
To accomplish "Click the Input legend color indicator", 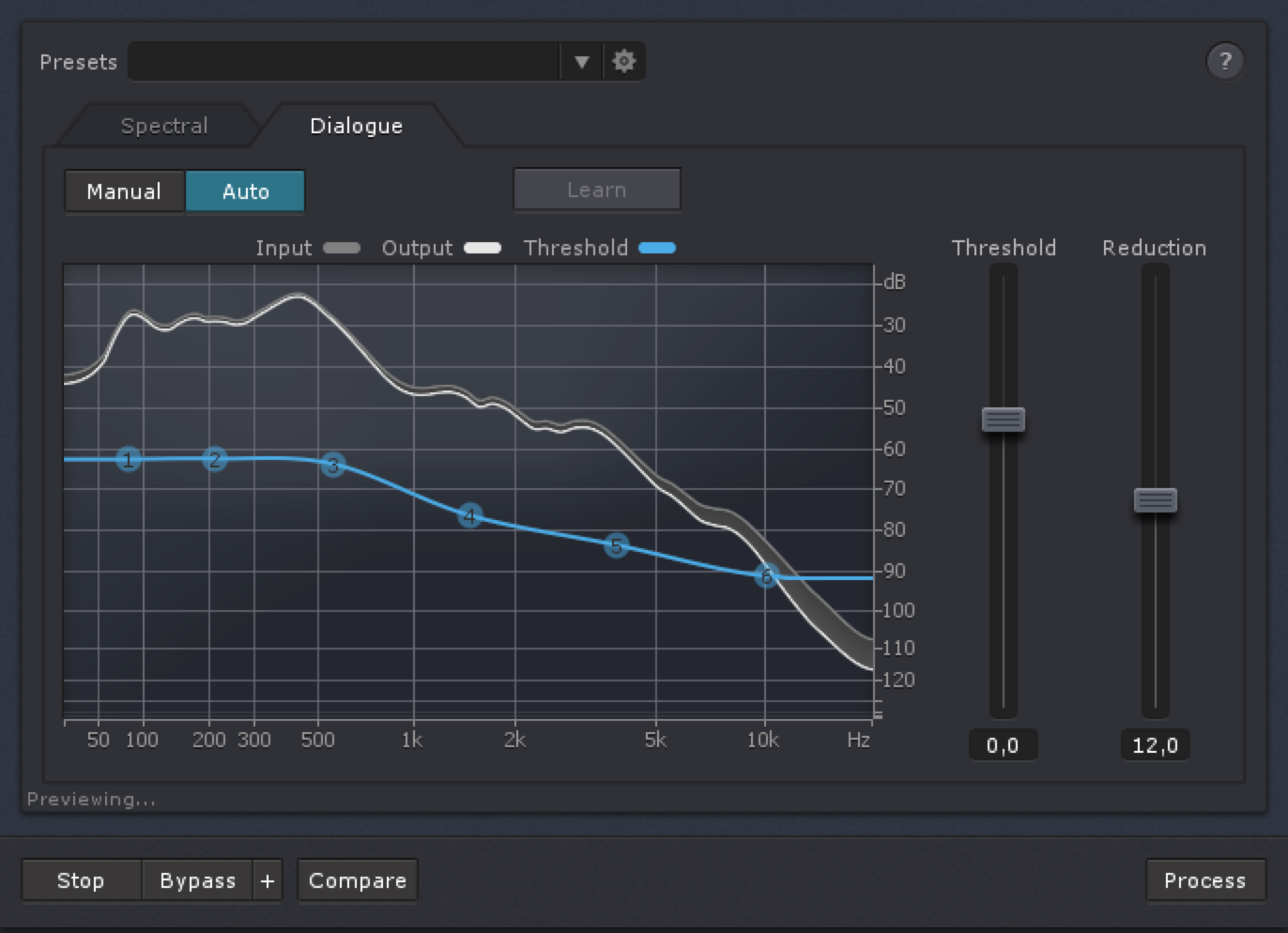I will [341, 248].
